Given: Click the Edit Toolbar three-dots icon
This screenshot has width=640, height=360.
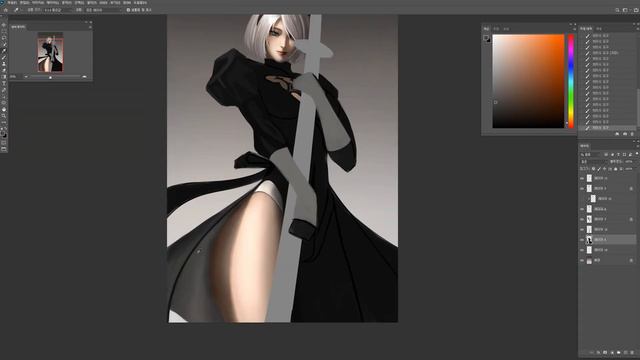Looking at the screenshot, I should tap(4, 122).
